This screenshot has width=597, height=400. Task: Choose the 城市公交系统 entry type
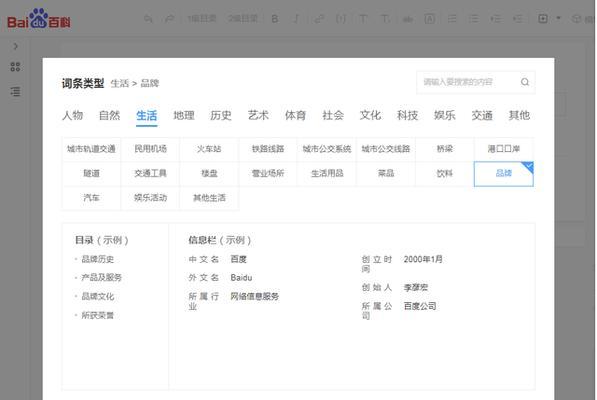coord(327,149)
